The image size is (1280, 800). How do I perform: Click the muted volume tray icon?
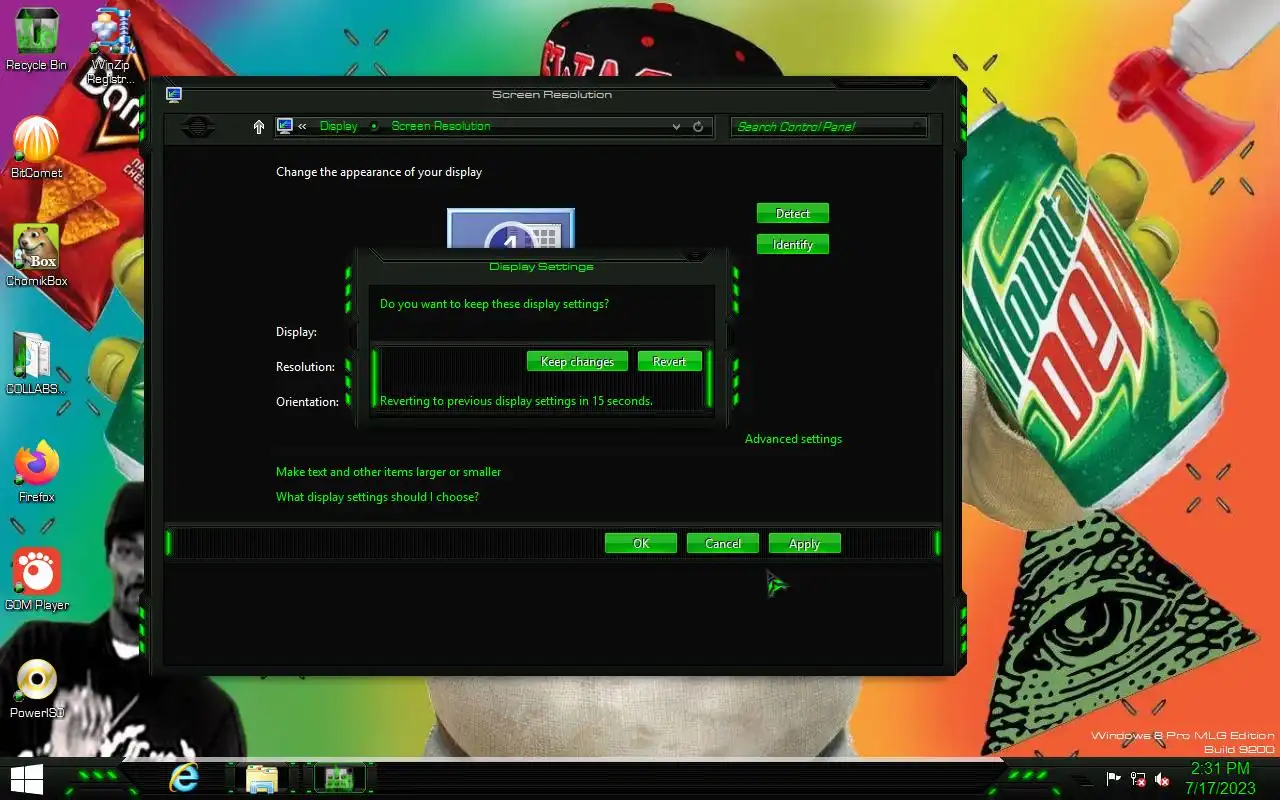point(1162,779)
